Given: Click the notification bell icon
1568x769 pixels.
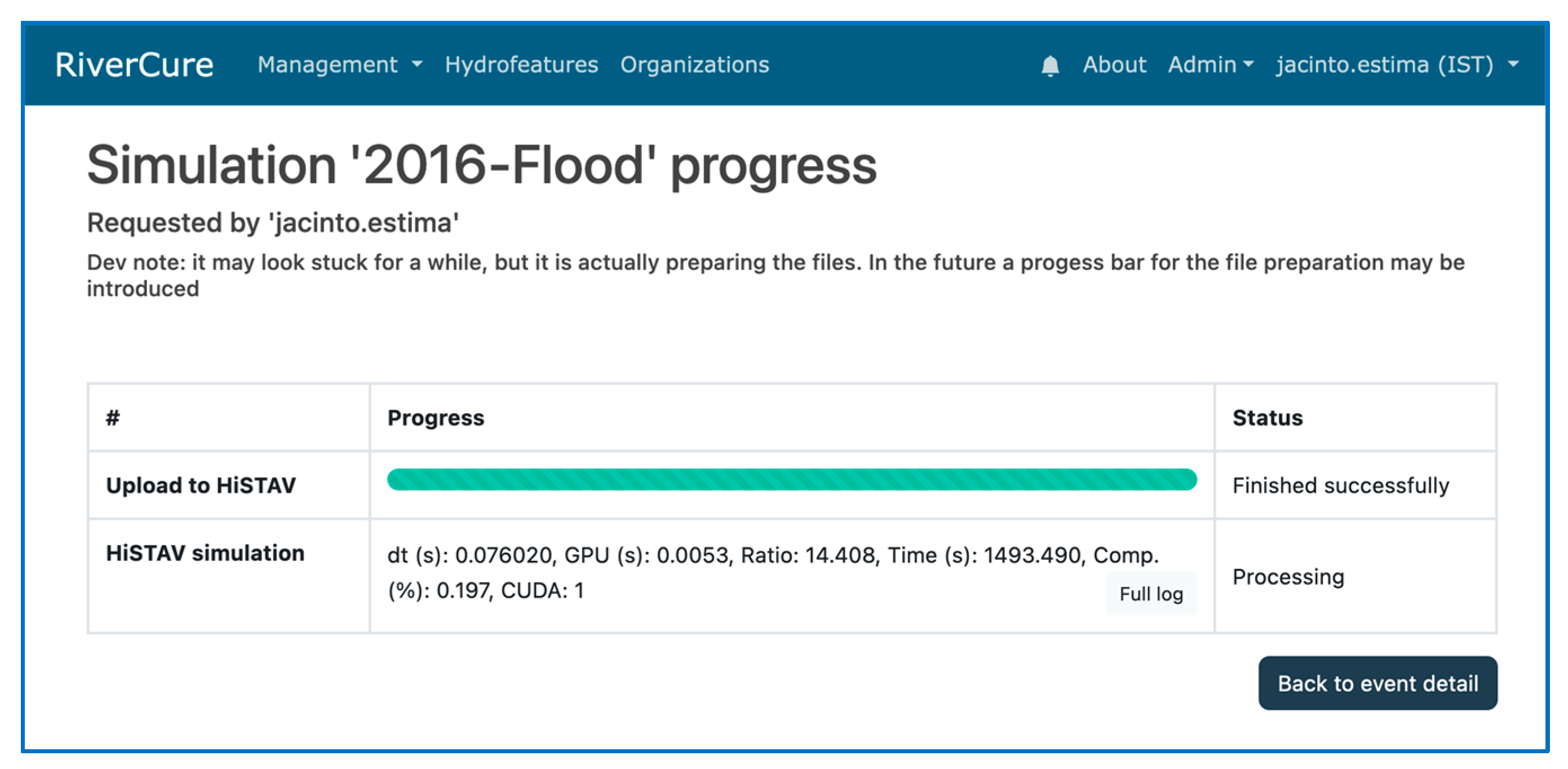Looking at the screenshot, I should (x=1050, y=65).
